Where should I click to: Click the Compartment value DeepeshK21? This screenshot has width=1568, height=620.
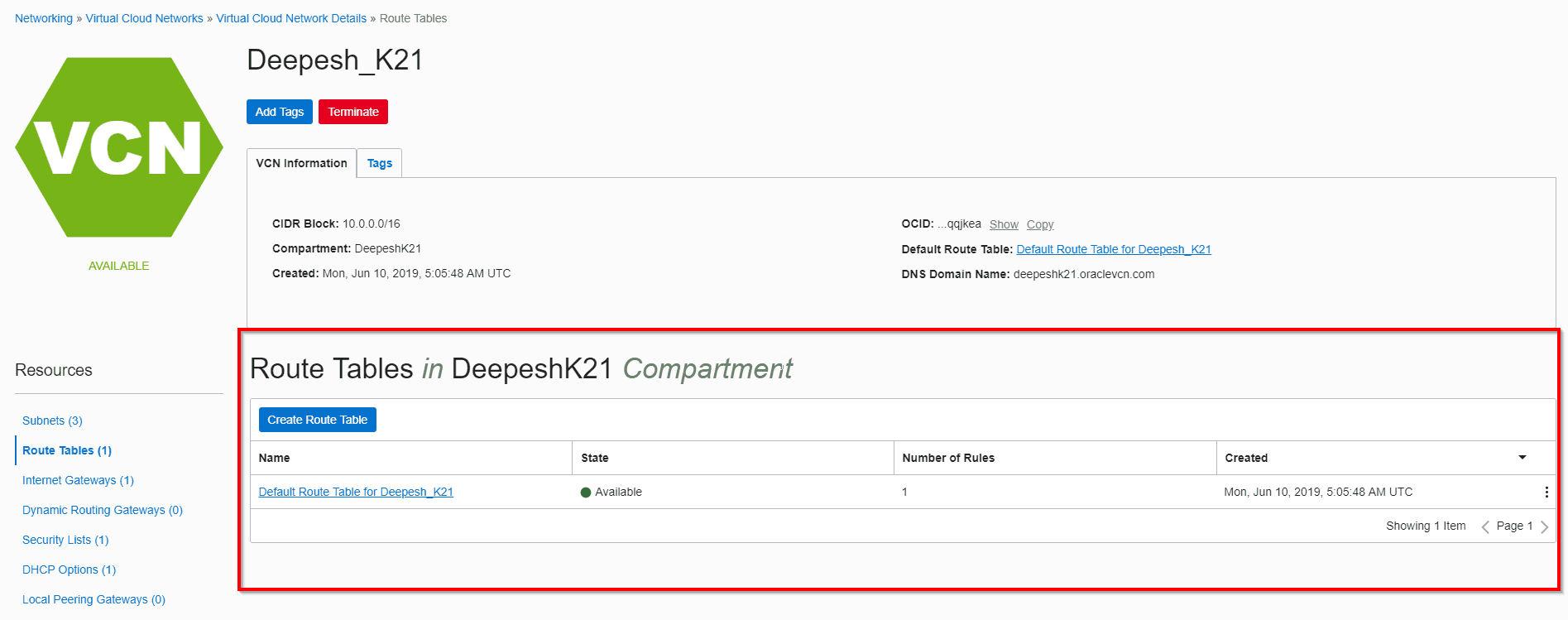pos(388,248)
